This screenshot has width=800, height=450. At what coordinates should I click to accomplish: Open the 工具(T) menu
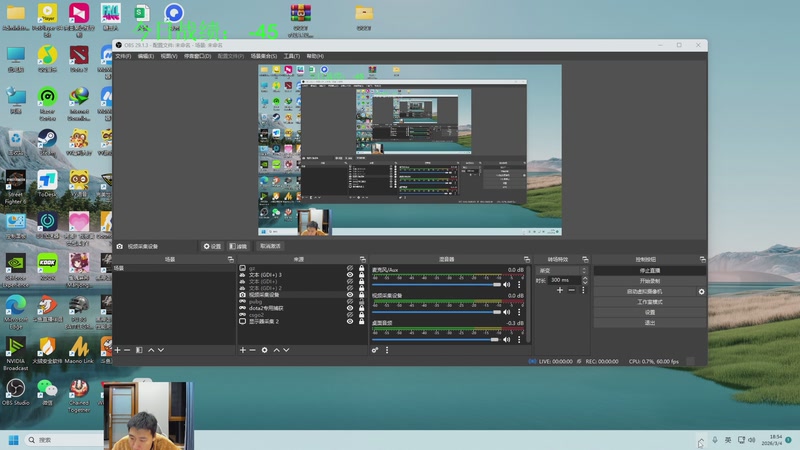coord(292,56)
